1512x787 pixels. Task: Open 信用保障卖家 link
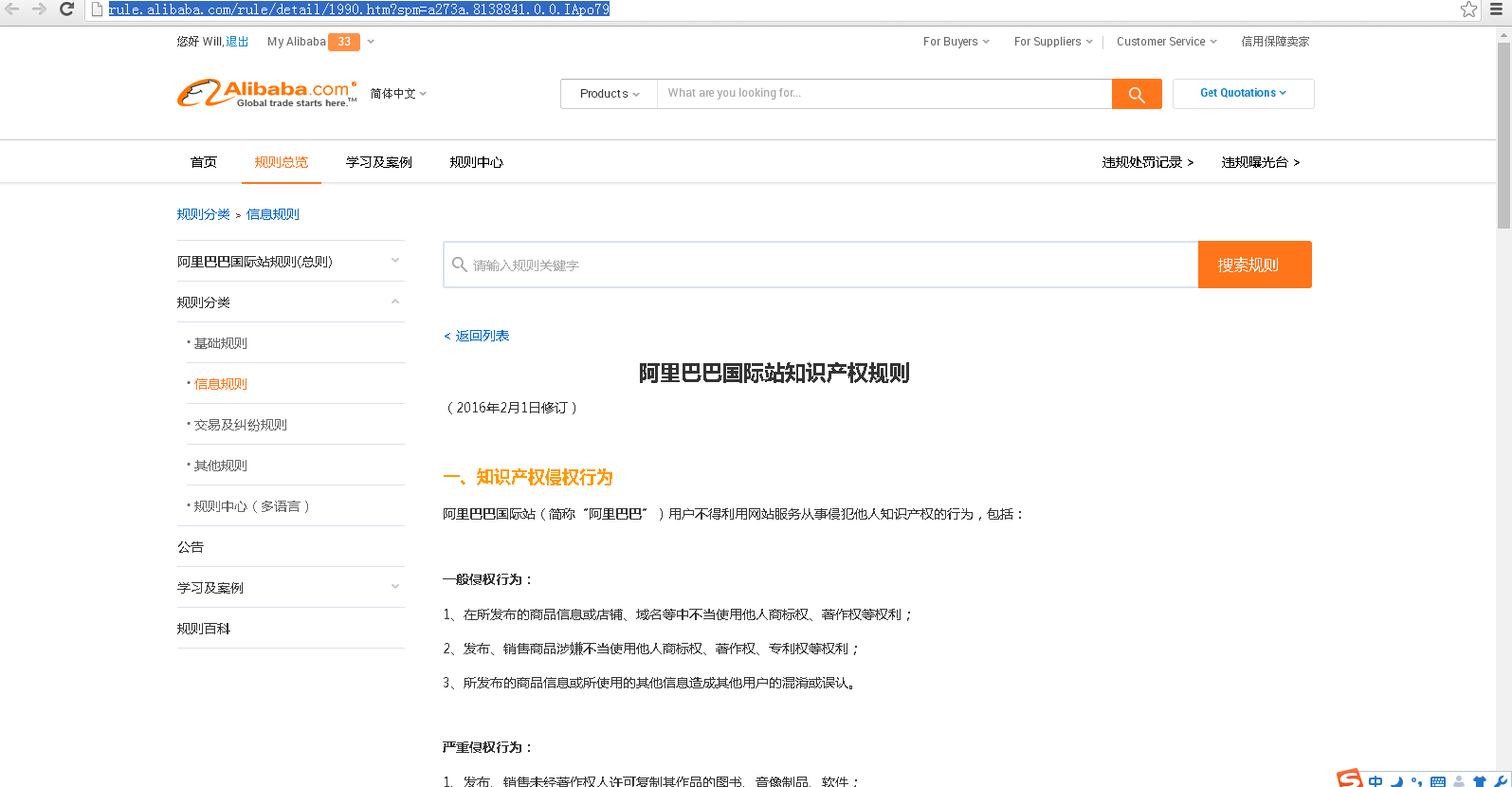pos(1275,42)
